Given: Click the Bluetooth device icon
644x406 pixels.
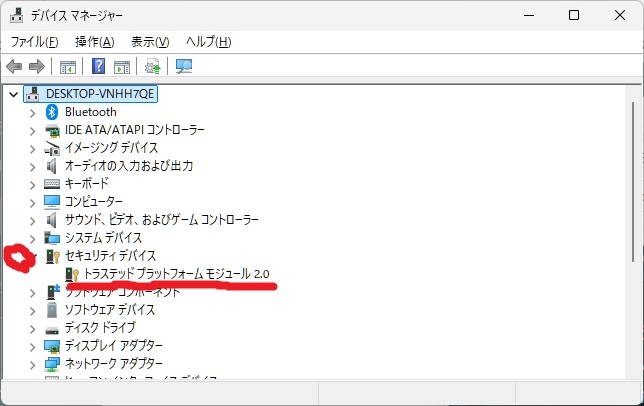Looking at the screenshot, I should [x=53, y=112].
